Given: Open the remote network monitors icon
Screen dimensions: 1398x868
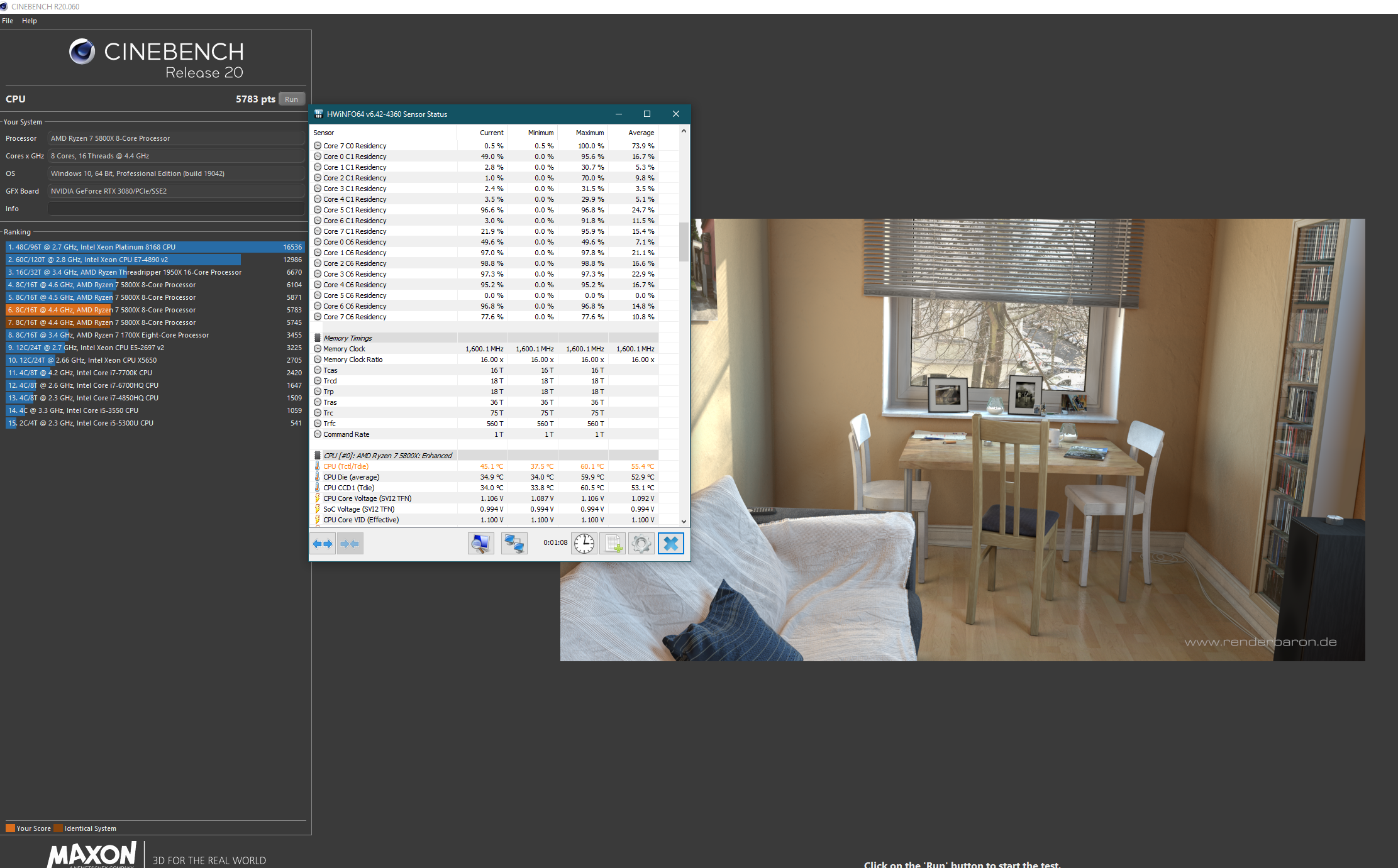Looking at the screenshot, I should [x=514, y=544].
